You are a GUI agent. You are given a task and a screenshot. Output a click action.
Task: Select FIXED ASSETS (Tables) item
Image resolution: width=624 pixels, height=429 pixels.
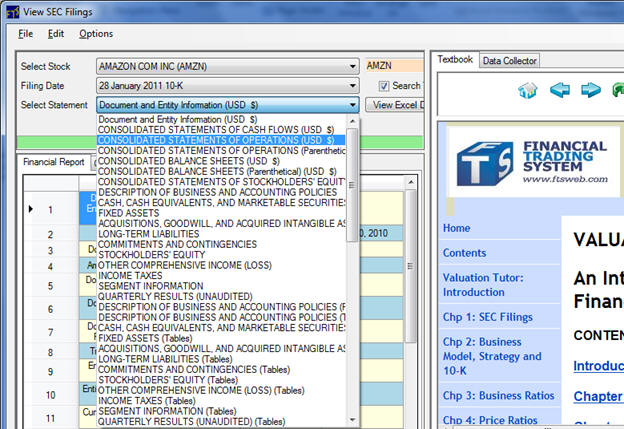pos(221,338)
